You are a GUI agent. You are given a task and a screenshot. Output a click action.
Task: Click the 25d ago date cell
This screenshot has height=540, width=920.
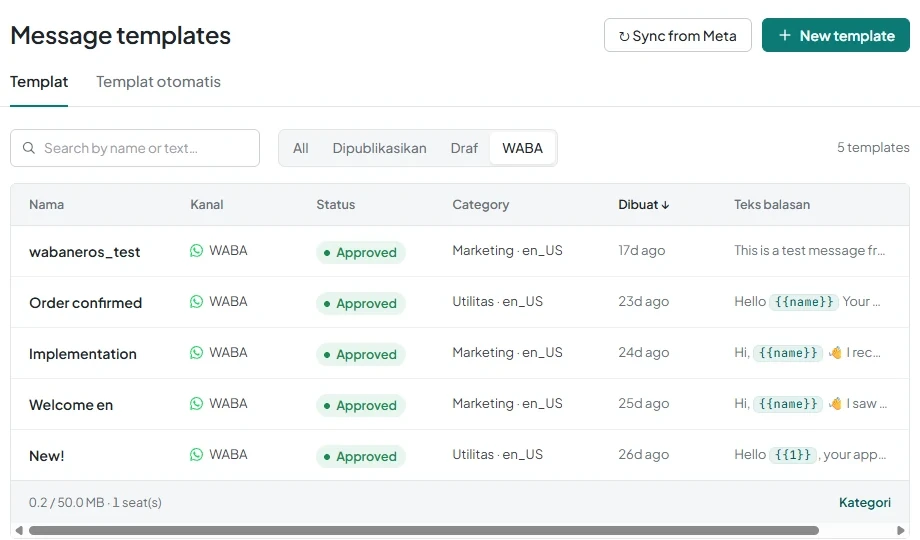click(x=643, y=404)
